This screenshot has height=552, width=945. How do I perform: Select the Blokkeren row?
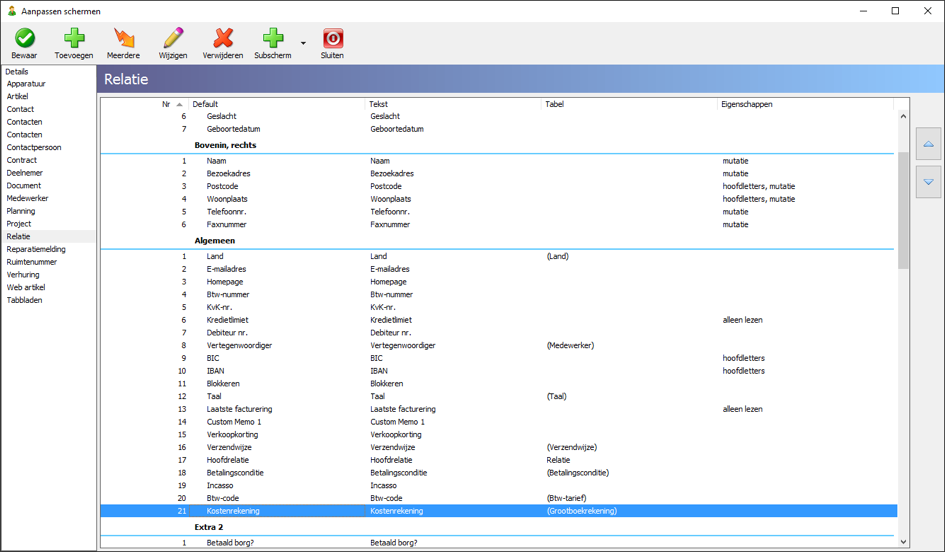(x=498, y=383)
